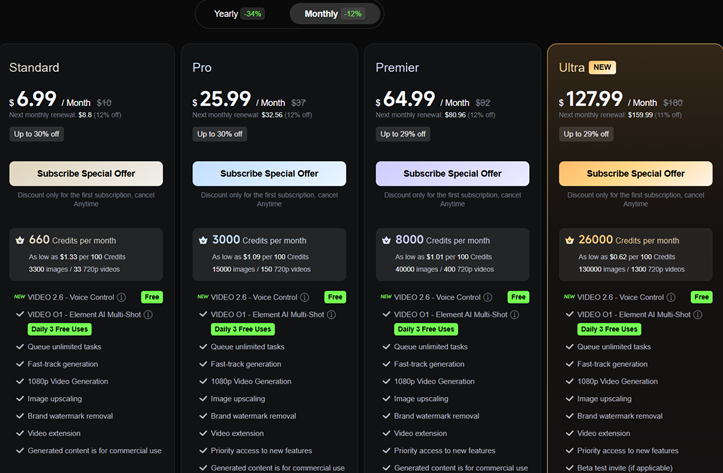This screenshot has width=723, height=473.
Task: Switch billing to the Yearly option
Action: pos(239,14)
